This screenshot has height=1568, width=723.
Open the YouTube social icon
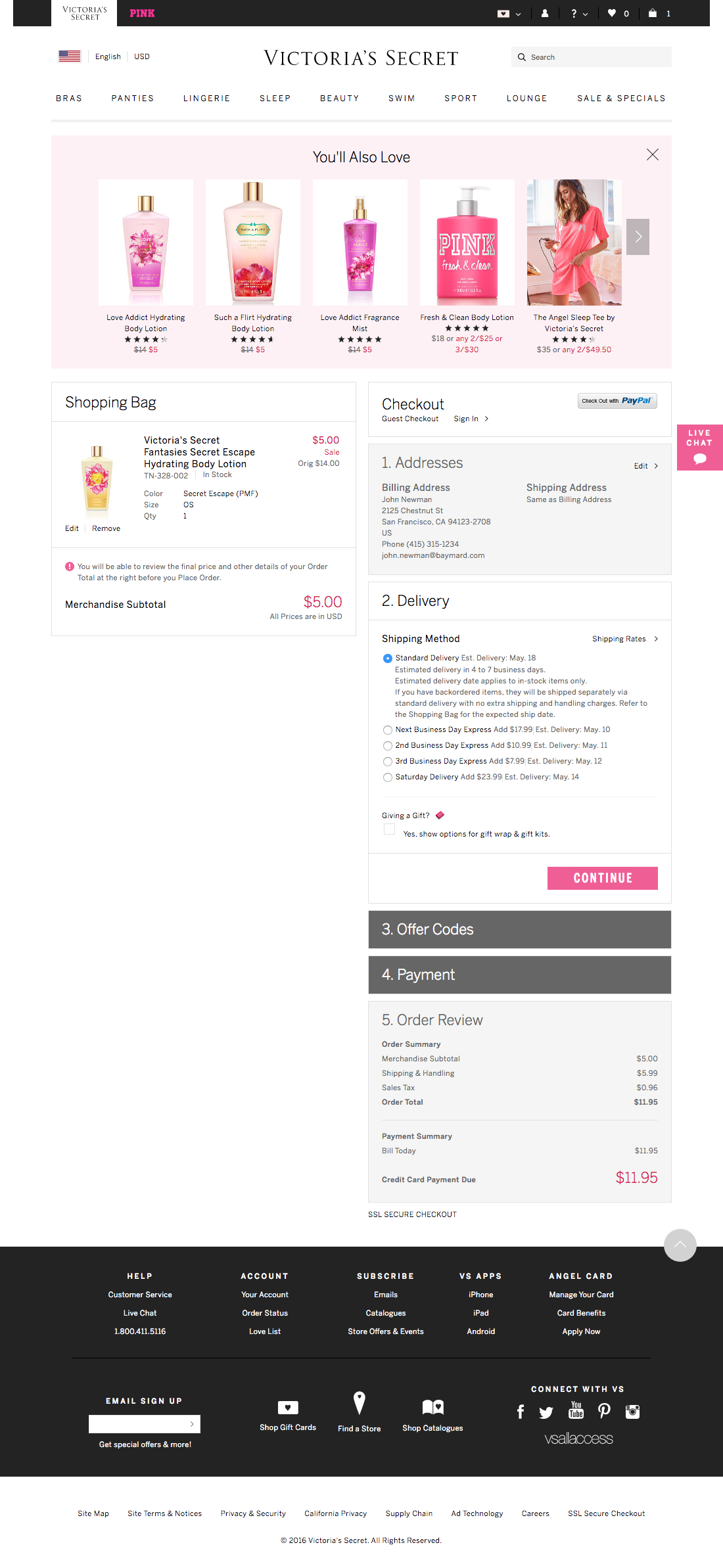coord(576,1410)
